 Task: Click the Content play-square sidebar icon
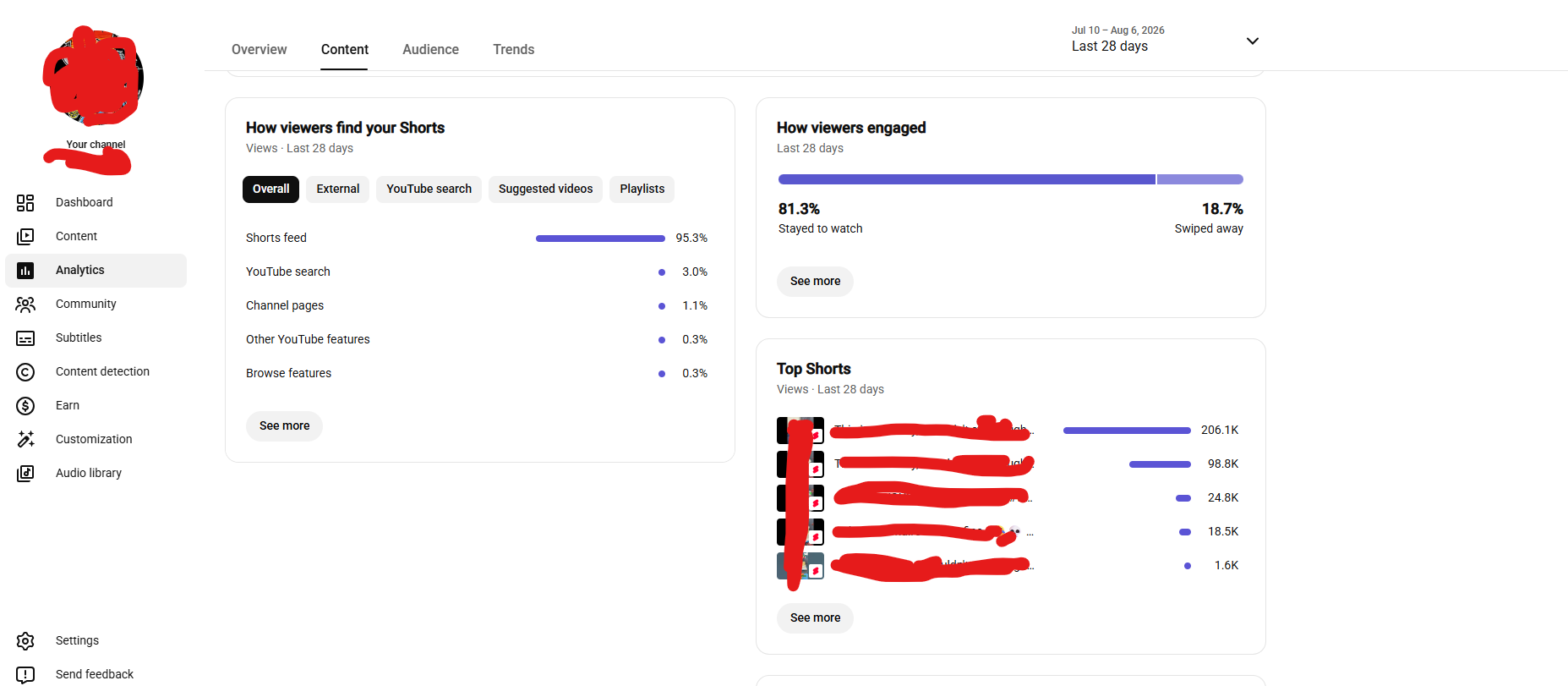click(x=25, y=237)
